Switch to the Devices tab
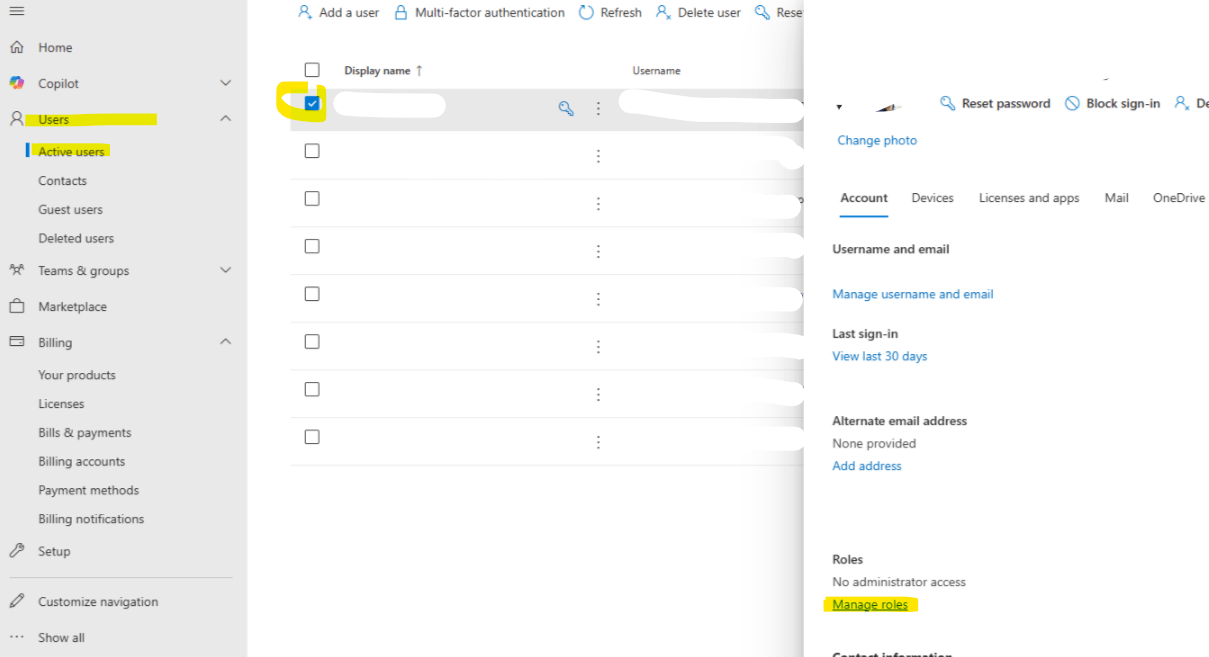1209x657 pixels. click(931, 198)
